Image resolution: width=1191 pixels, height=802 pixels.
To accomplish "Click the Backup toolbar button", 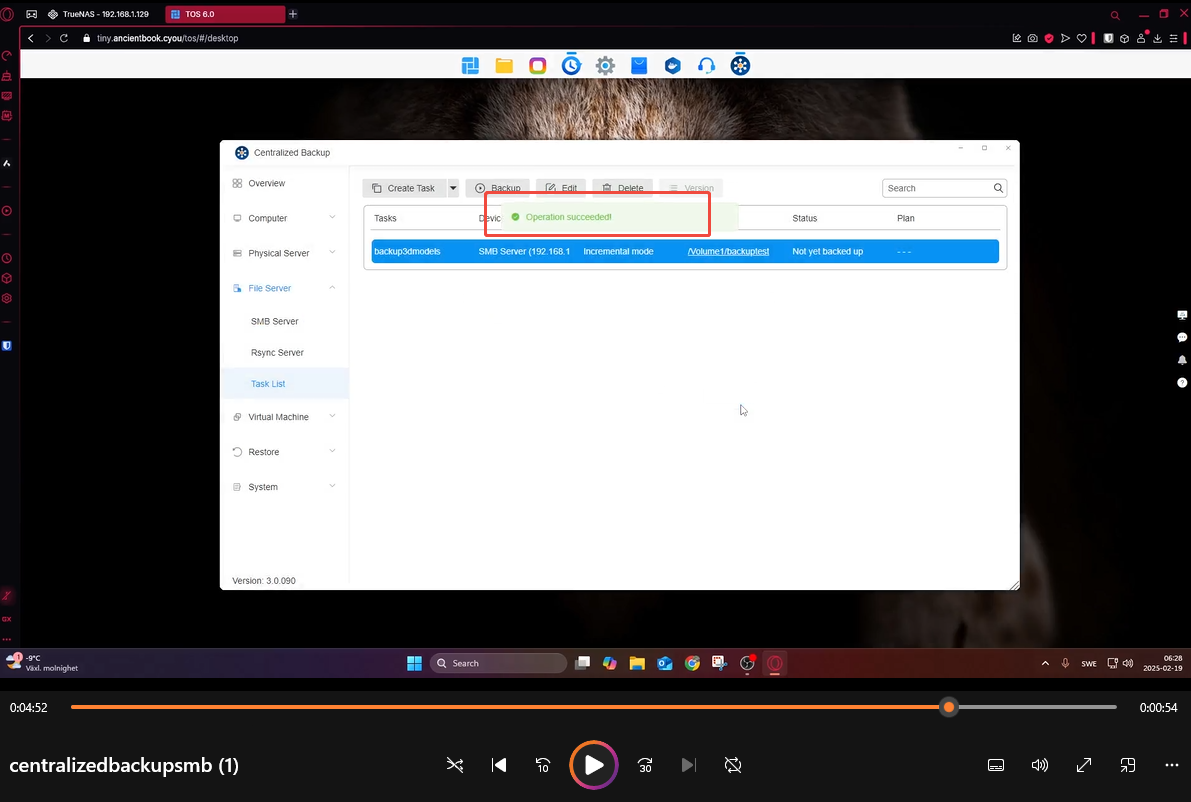I will click(498, 188).
